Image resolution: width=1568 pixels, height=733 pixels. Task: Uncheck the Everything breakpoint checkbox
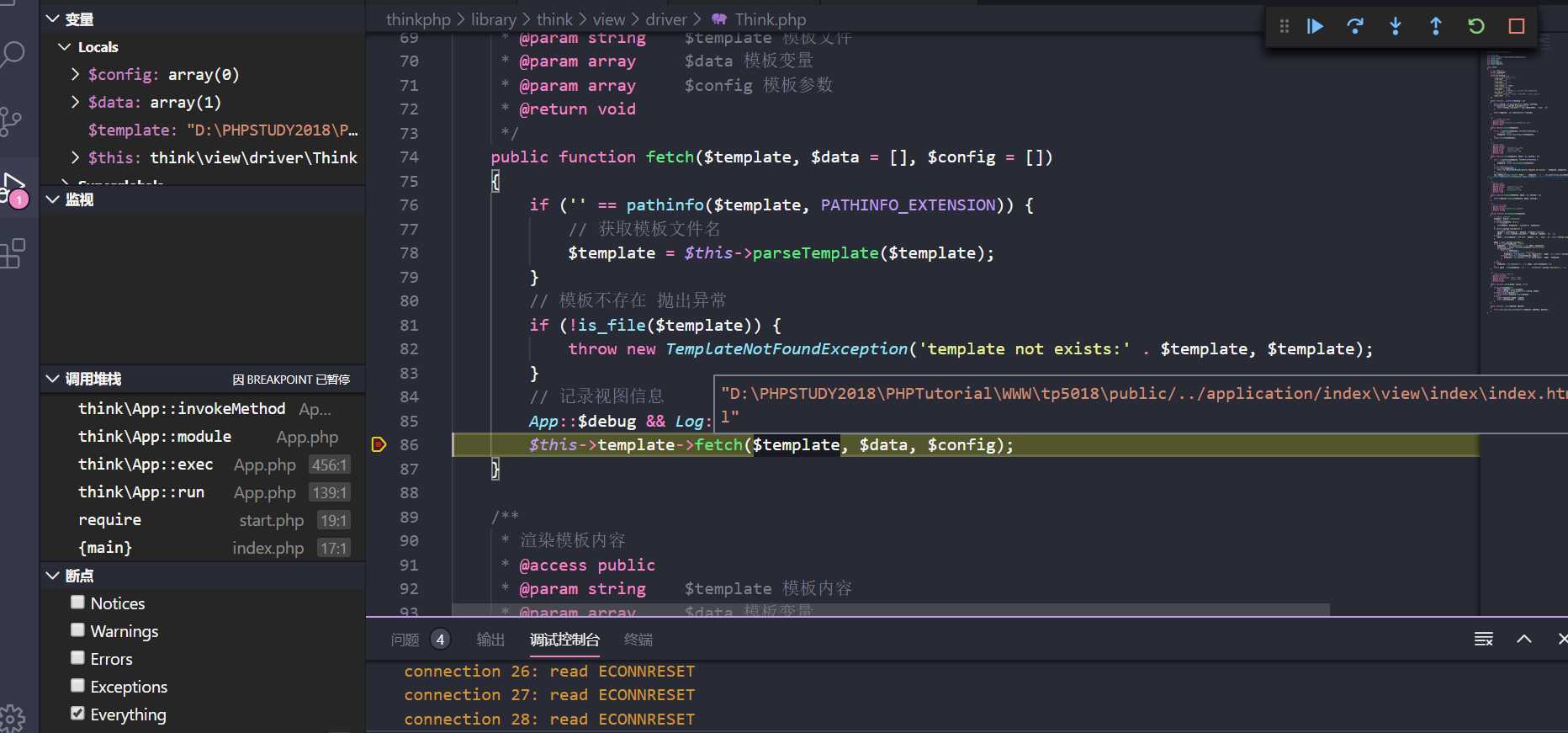(78, 714)
